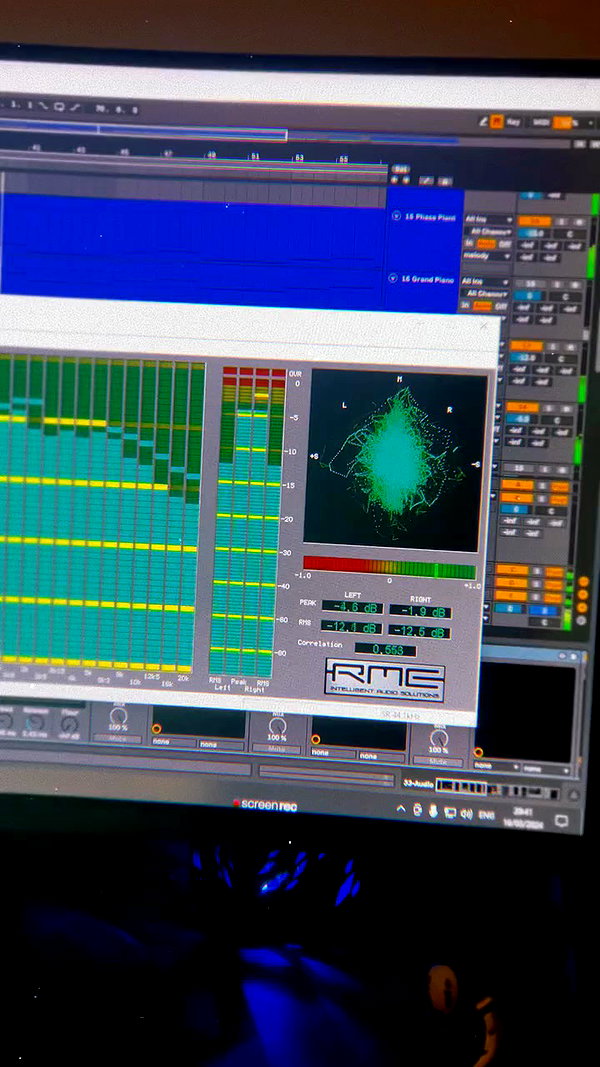Click the Set locator button

click(401, 169)
